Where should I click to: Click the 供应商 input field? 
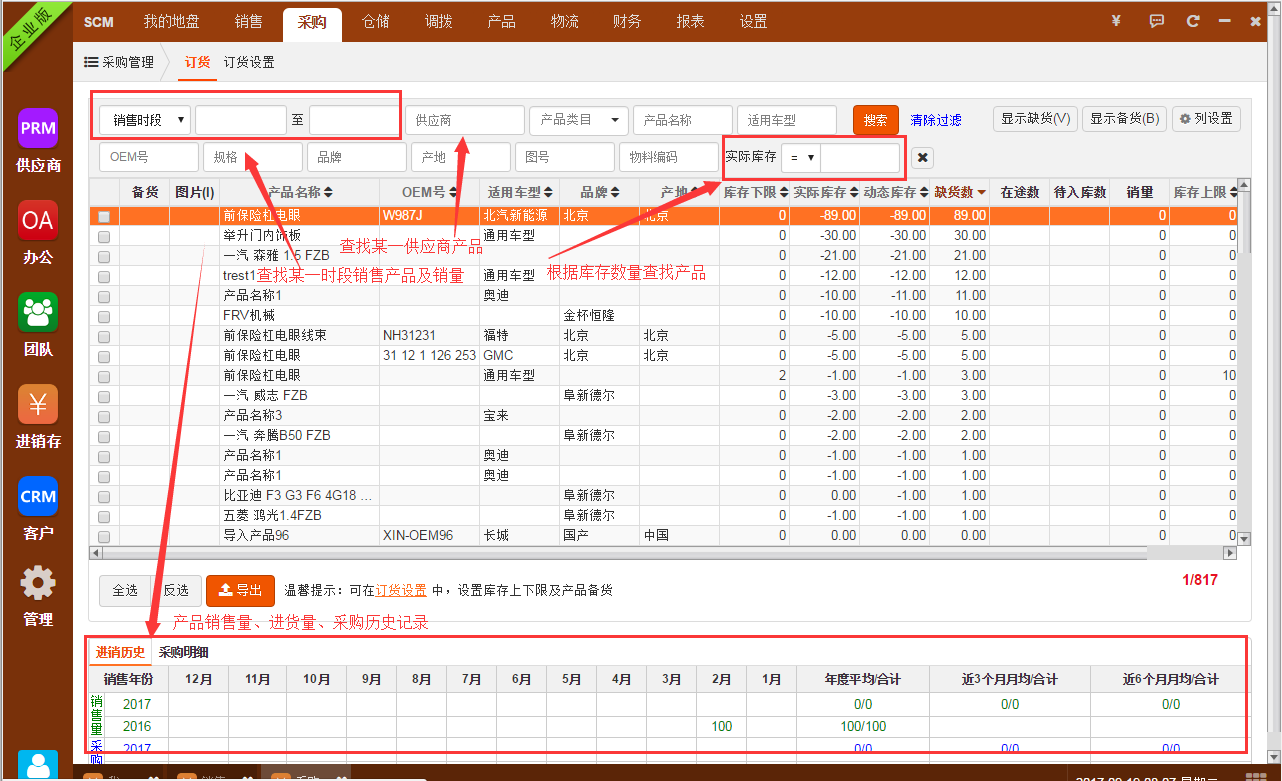point(465,120)
